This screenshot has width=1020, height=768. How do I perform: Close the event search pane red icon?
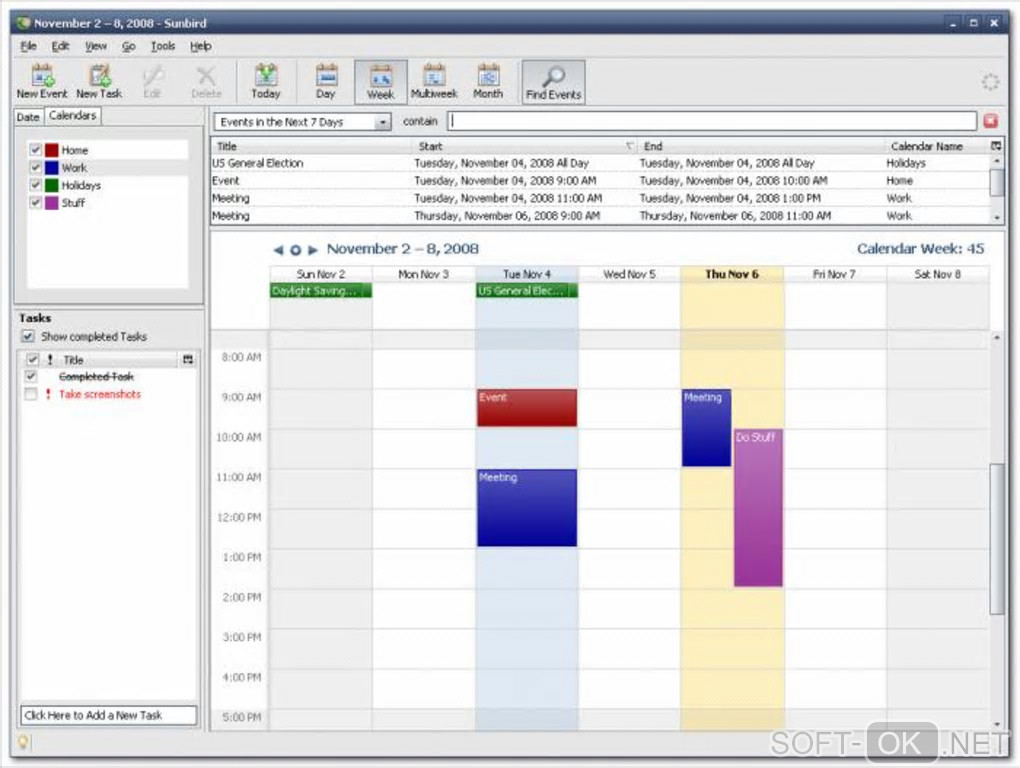pos(990,121)
